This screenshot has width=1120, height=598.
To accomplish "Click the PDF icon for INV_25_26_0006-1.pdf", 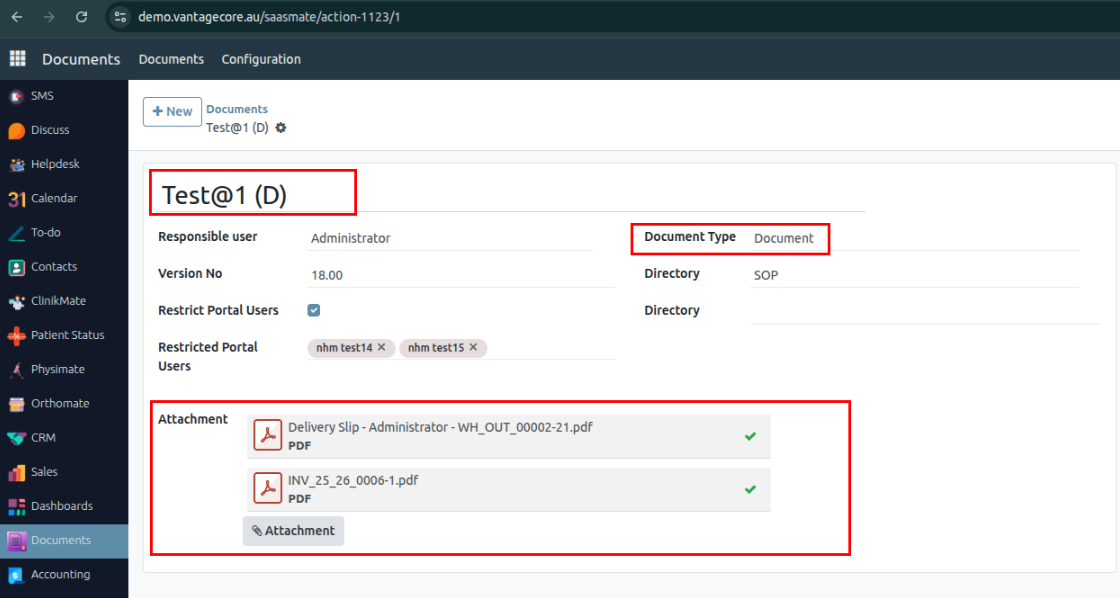I will point(267,488).
